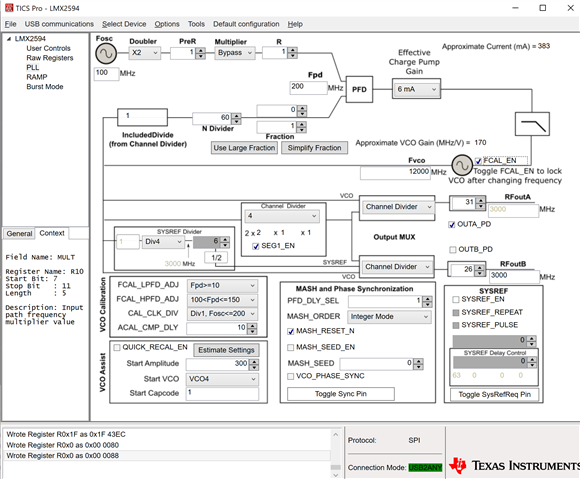Toggle the OUTA_PD checkbox

coord(452,225)
